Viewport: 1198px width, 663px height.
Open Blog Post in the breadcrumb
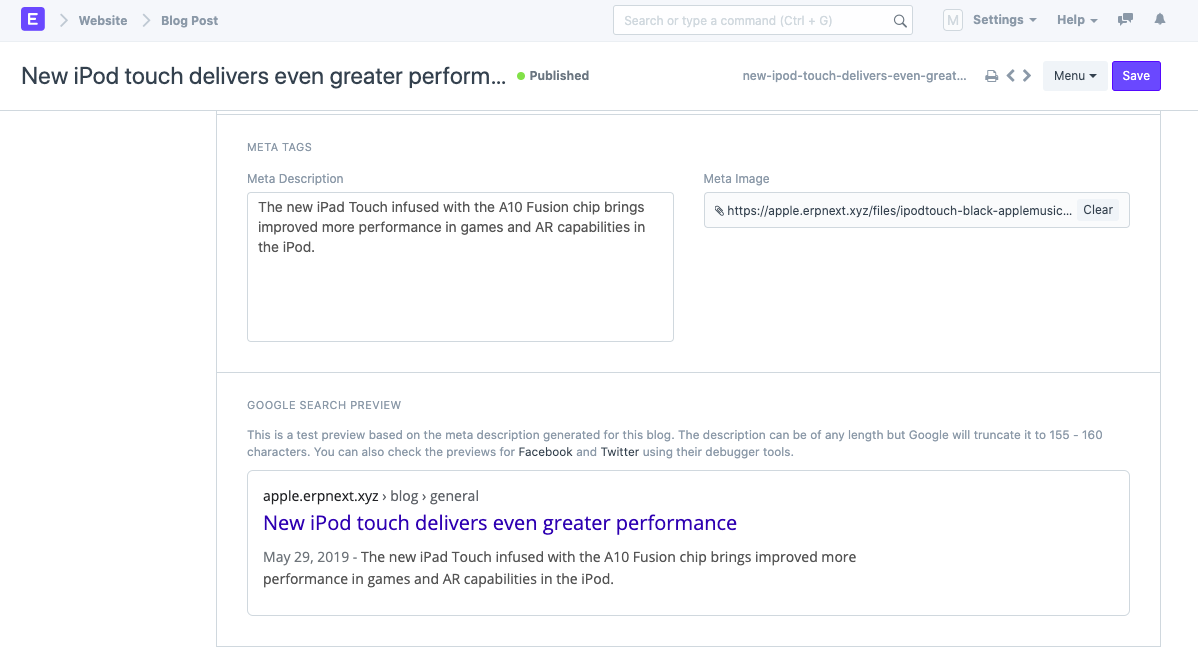point(190,19)
